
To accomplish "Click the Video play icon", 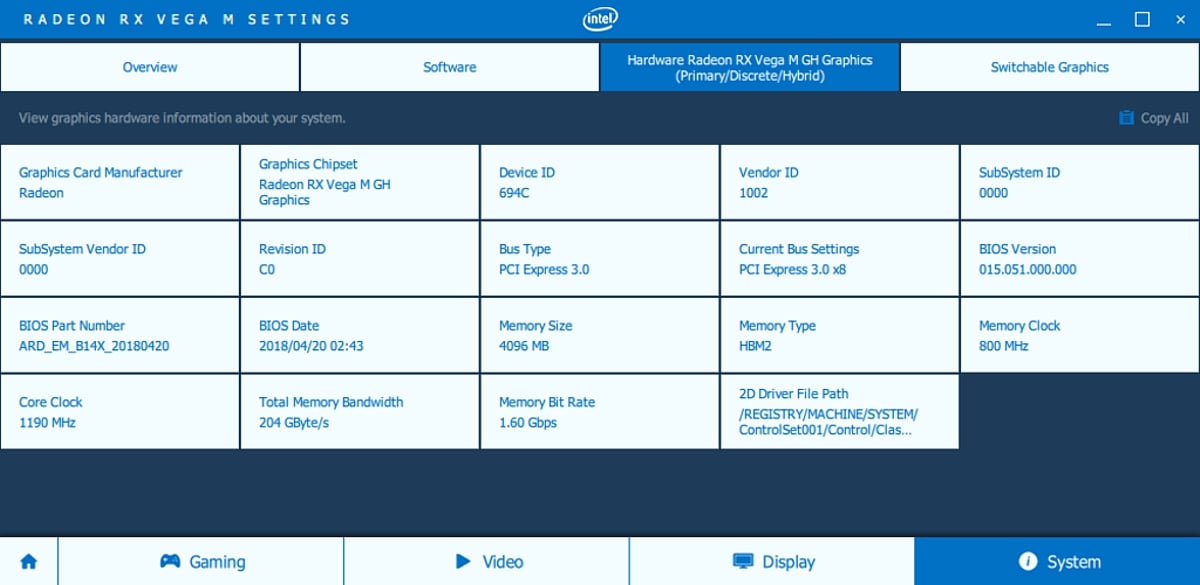I will pyautogui.click(x=463, y=561).
